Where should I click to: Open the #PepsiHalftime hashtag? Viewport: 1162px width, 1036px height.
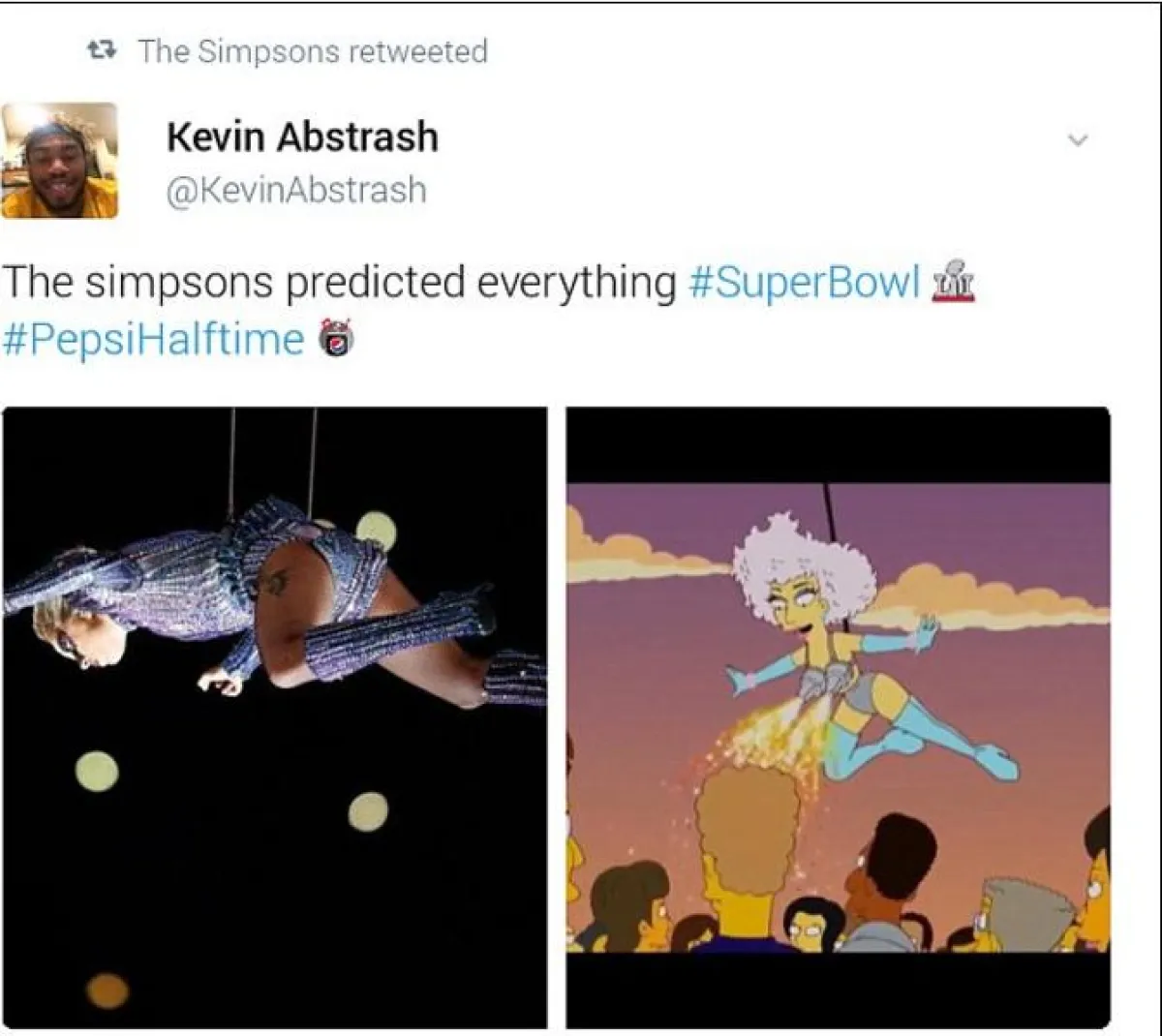(153, 339)
